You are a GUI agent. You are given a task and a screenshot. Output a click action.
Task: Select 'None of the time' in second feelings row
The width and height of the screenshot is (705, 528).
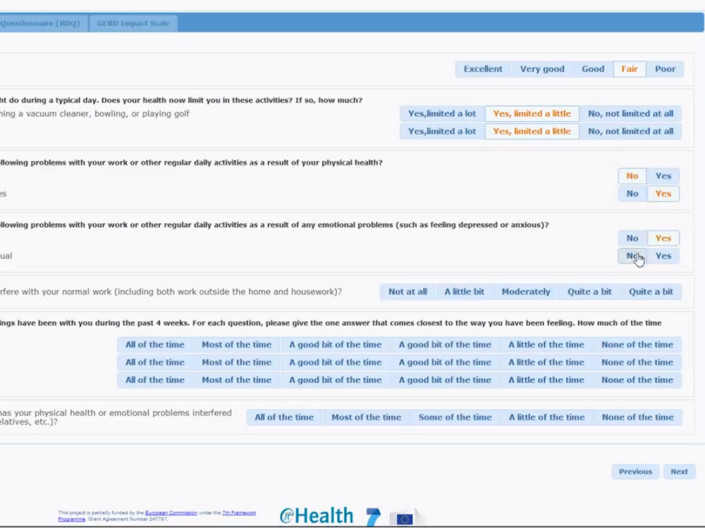point(637,362)
